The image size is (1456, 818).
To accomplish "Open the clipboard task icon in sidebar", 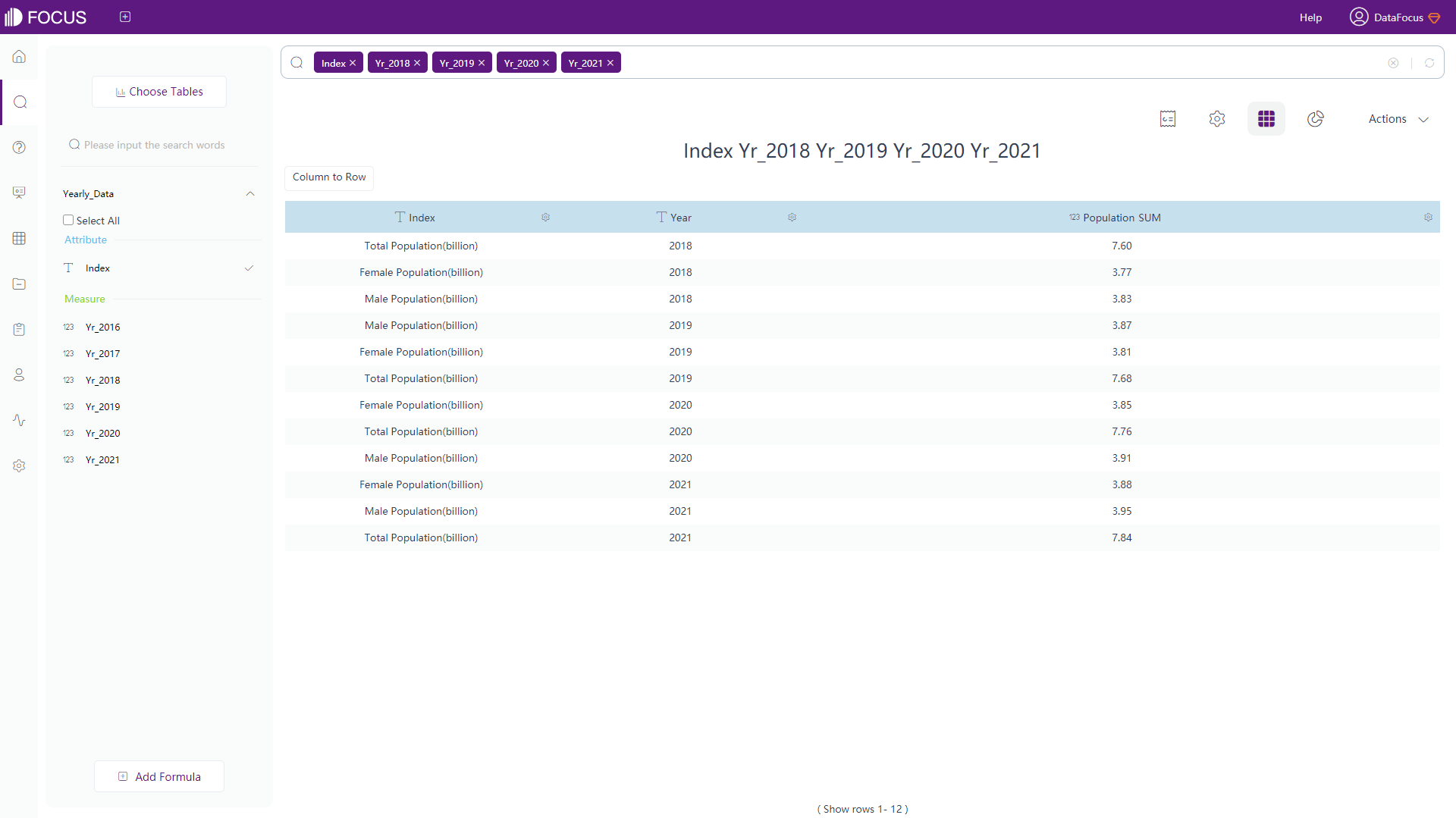I will pos(19,329).
